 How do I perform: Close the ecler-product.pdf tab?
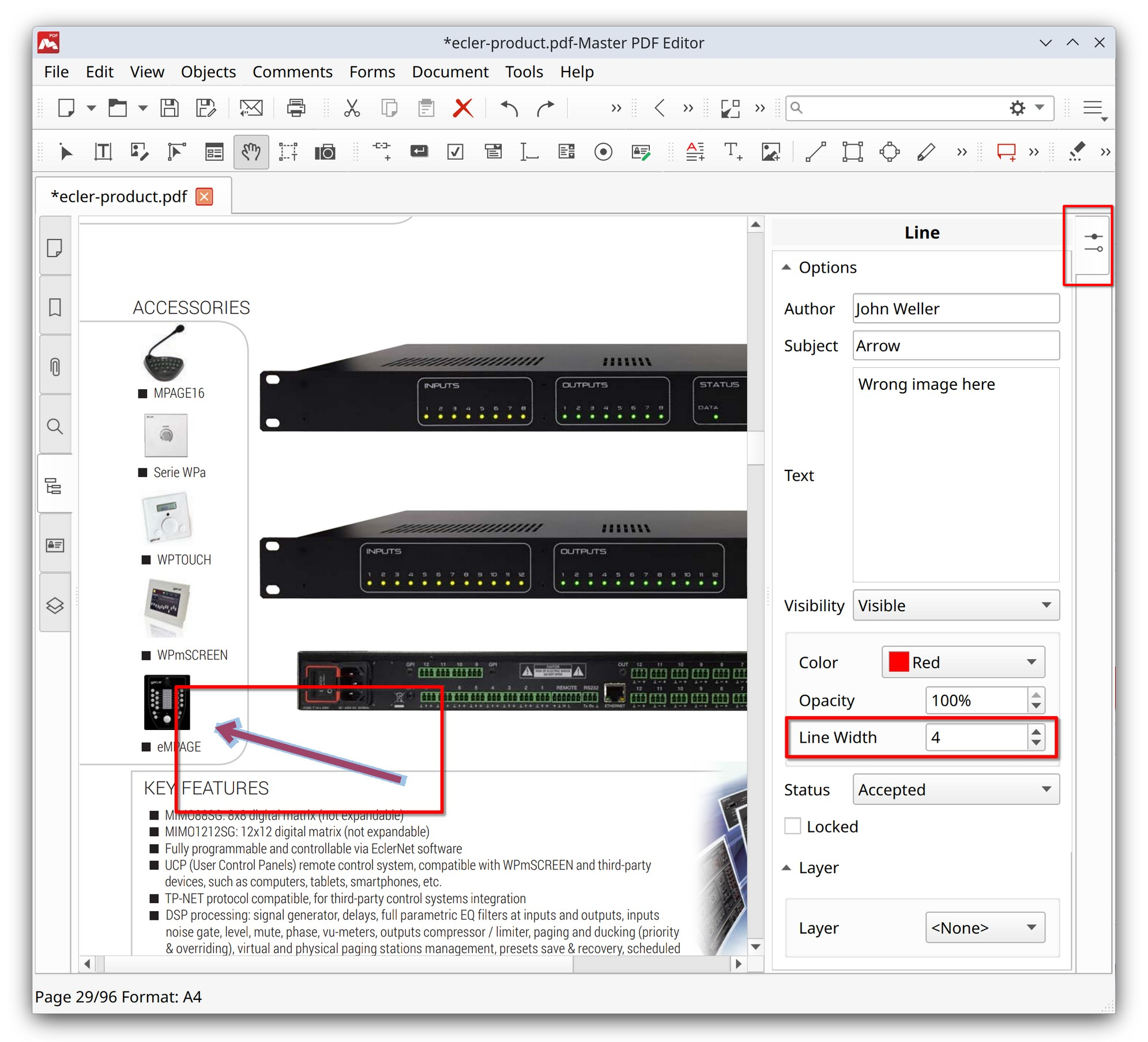tap(204, 196)
